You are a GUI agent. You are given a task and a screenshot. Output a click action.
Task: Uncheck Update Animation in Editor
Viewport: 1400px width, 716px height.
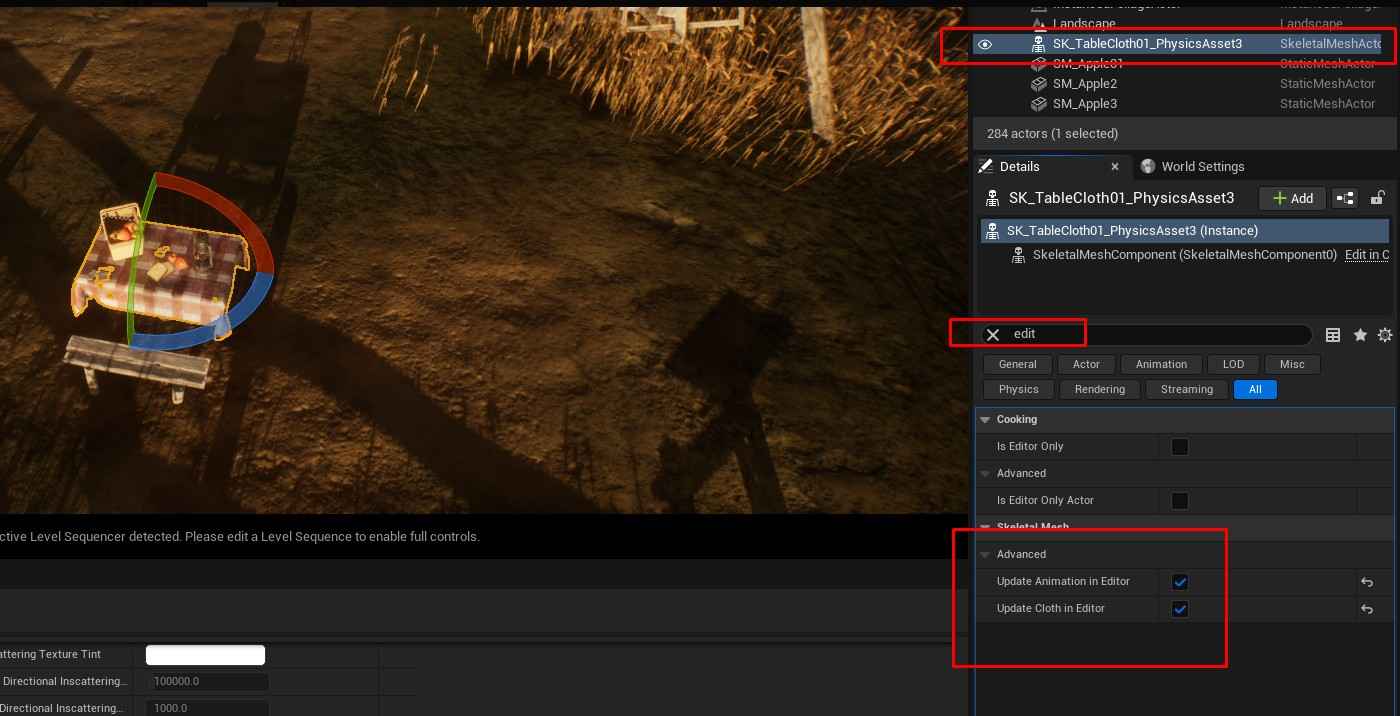click(x=1180, y=582)
